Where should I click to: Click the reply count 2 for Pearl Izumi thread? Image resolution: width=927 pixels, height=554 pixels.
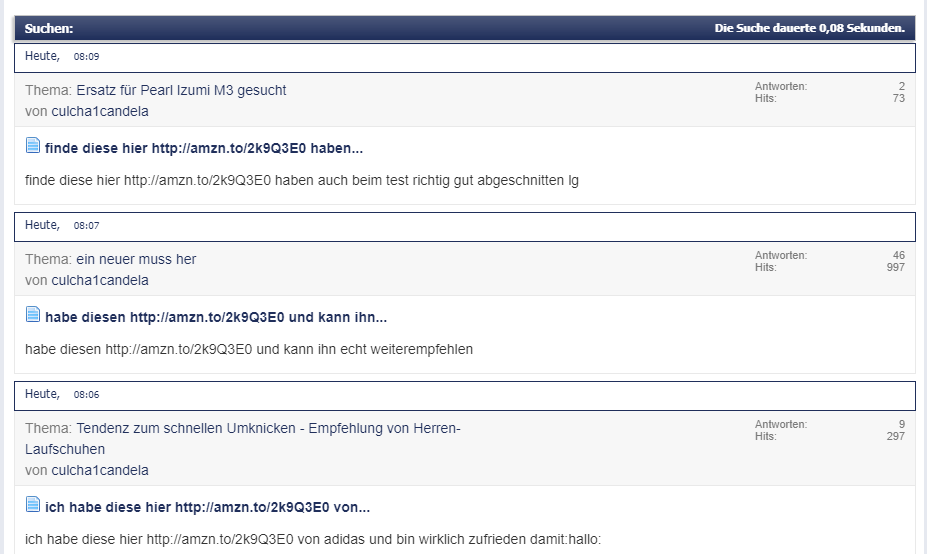pos(901,86)
